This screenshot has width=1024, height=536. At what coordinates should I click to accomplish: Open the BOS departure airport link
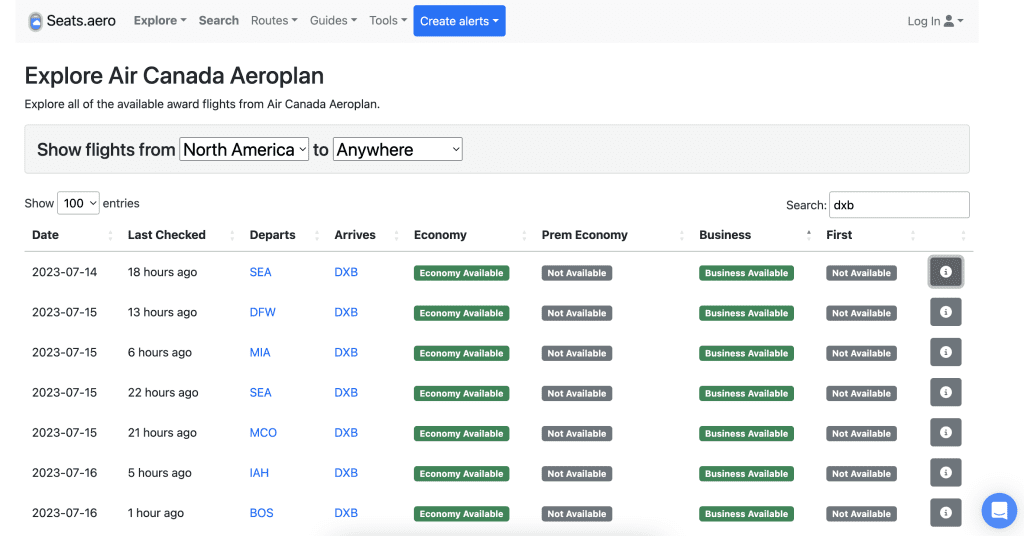pyautogui.click(x=261, y=513)
